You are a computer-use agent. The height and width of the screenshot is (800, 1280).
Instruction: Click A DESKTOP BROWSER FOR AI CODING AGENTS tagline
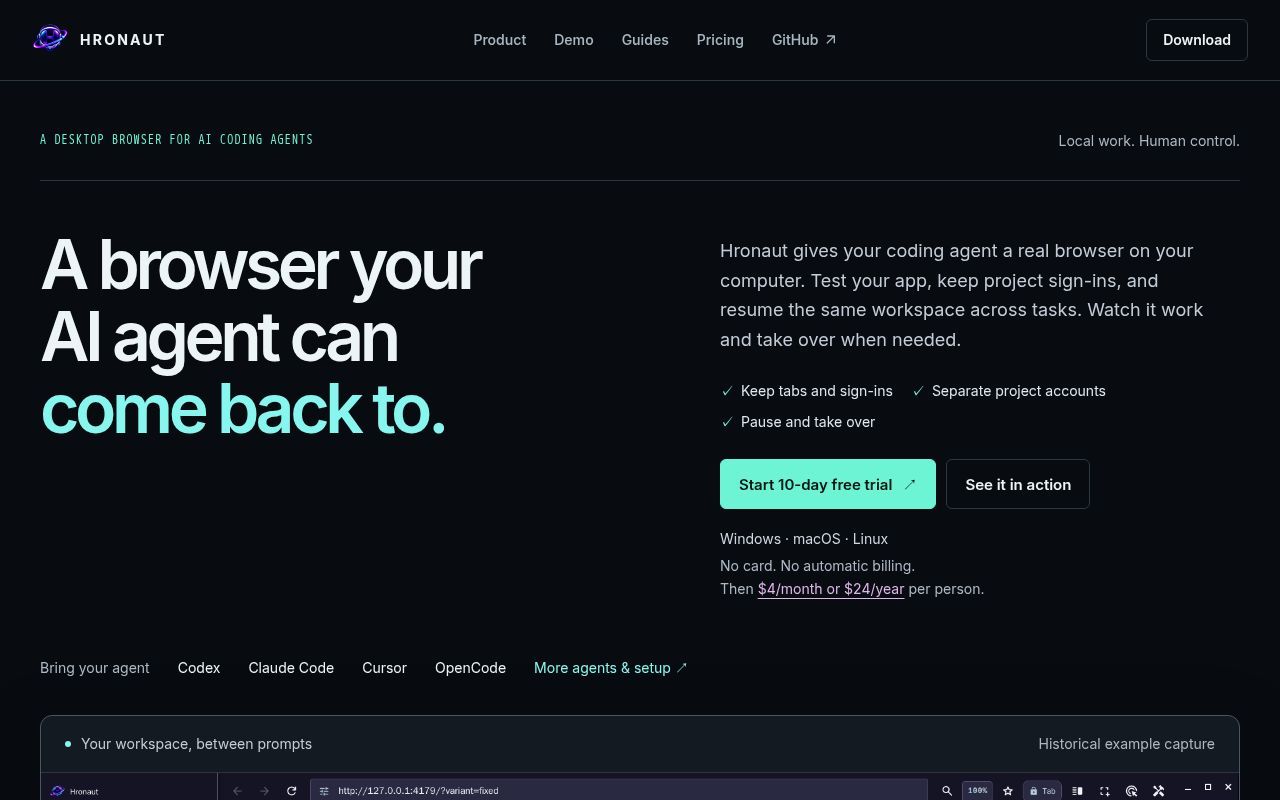[177, 139]
